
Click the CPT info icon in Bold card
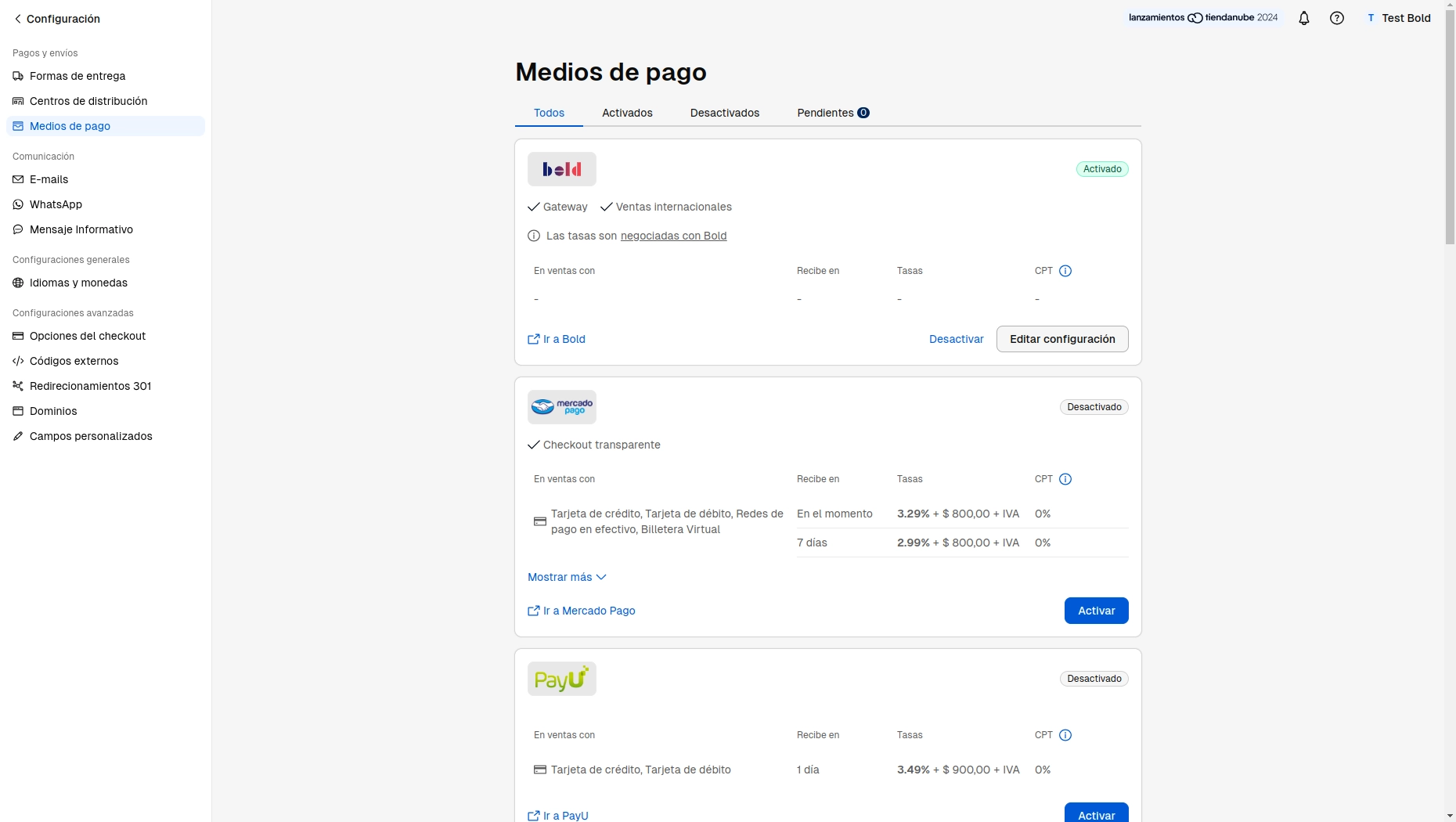click(1065, 271)
